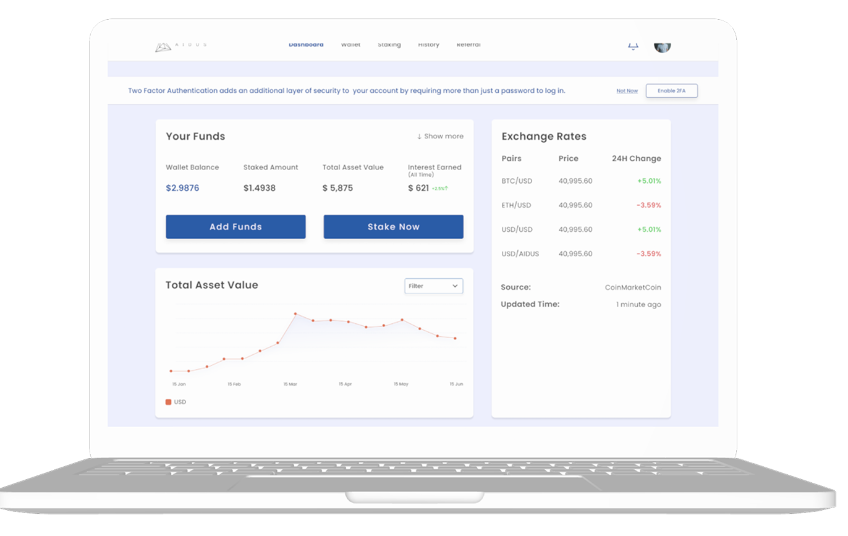
Task: Open the History tab
Action: 428,45
